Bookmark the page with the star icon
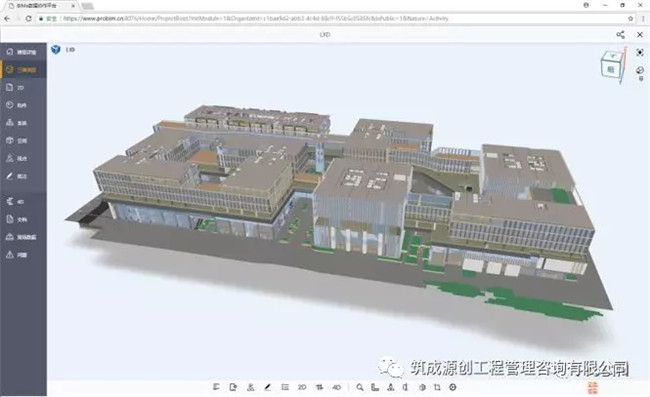Image resolution: width=650 pixels, height=397 pixels. click(631, 19)
